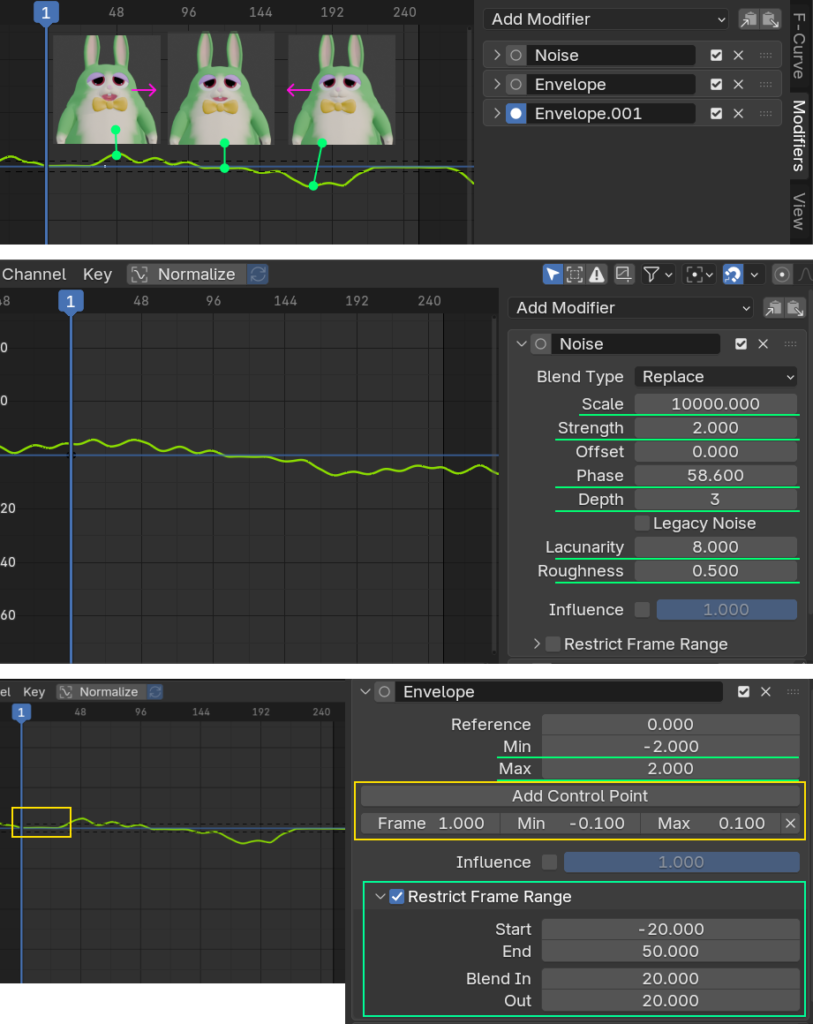Click the copy modifiers icon in top panel
Screen dimensions: 813x1024
748,19
